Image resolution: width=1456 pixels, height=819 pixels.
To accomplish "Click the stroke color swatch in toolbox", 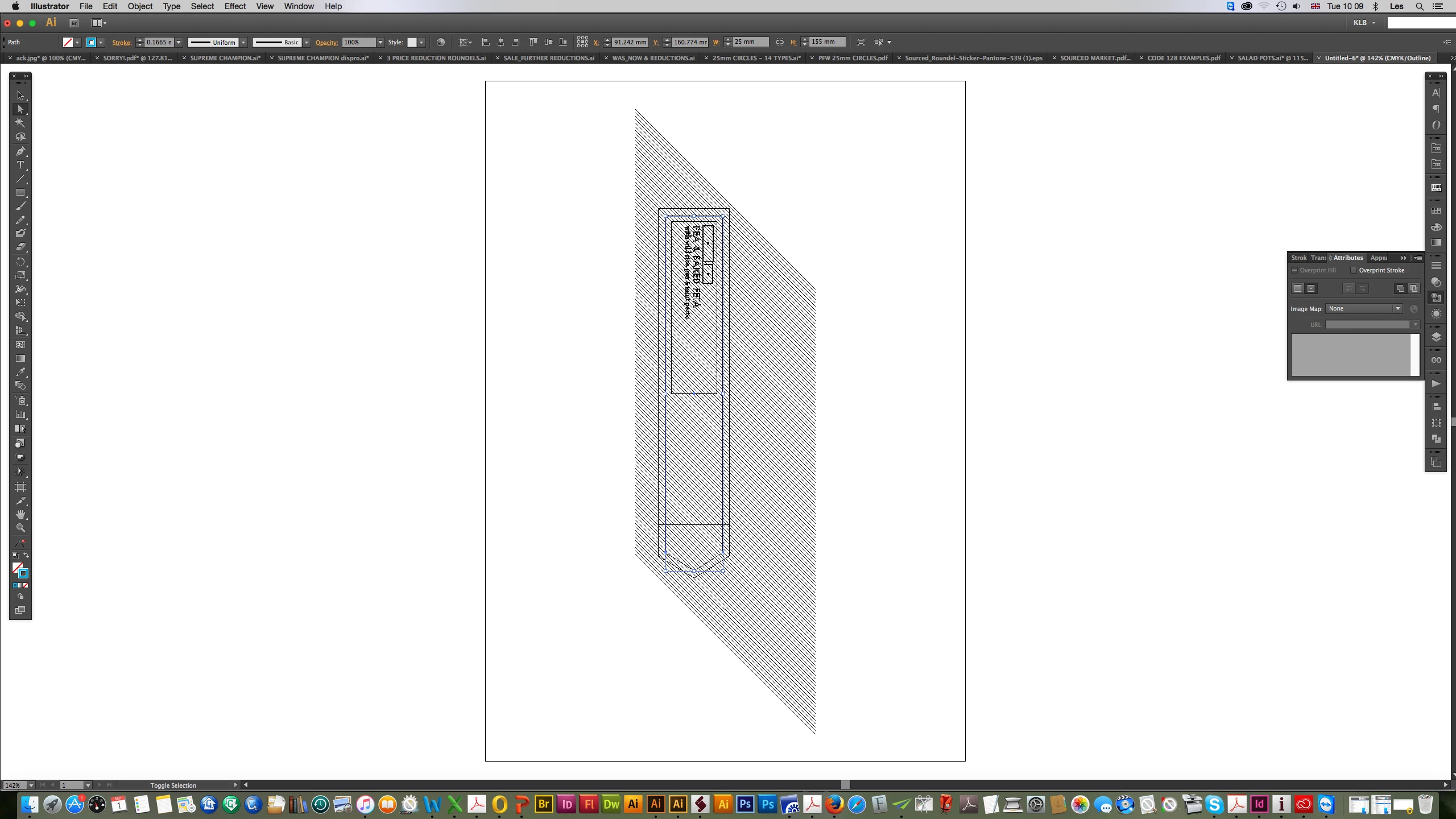I will [x=23, y=573].
